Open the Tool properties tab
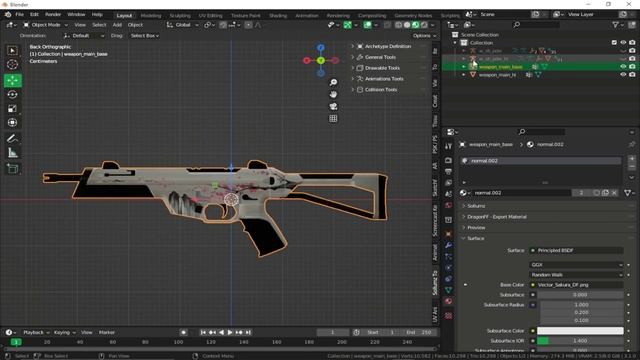Screen dimensions: 640x360 click(x=448, y=146)
